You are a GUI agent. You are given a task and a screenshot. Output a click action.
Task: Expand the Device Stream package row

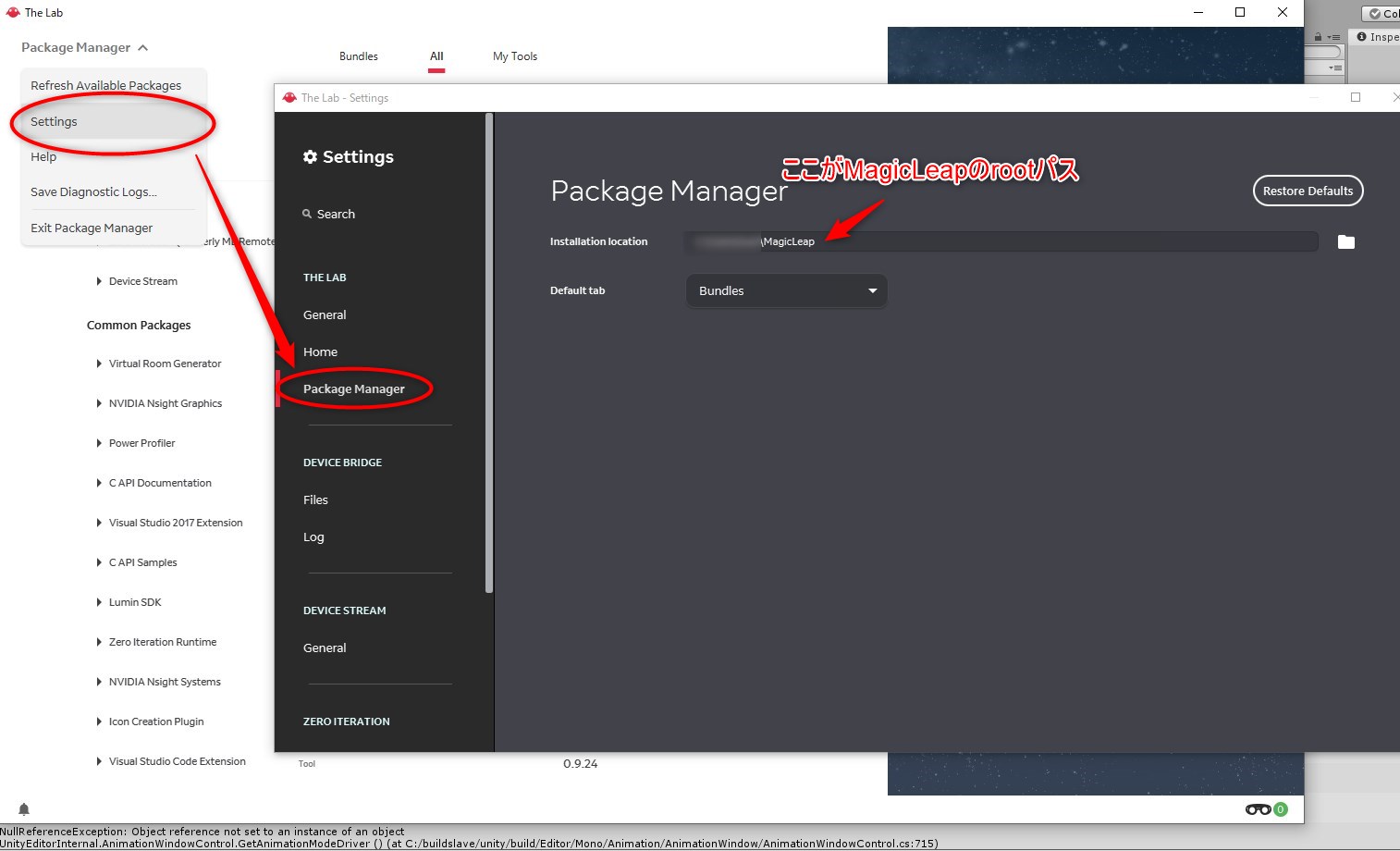(x=99, y=281)
